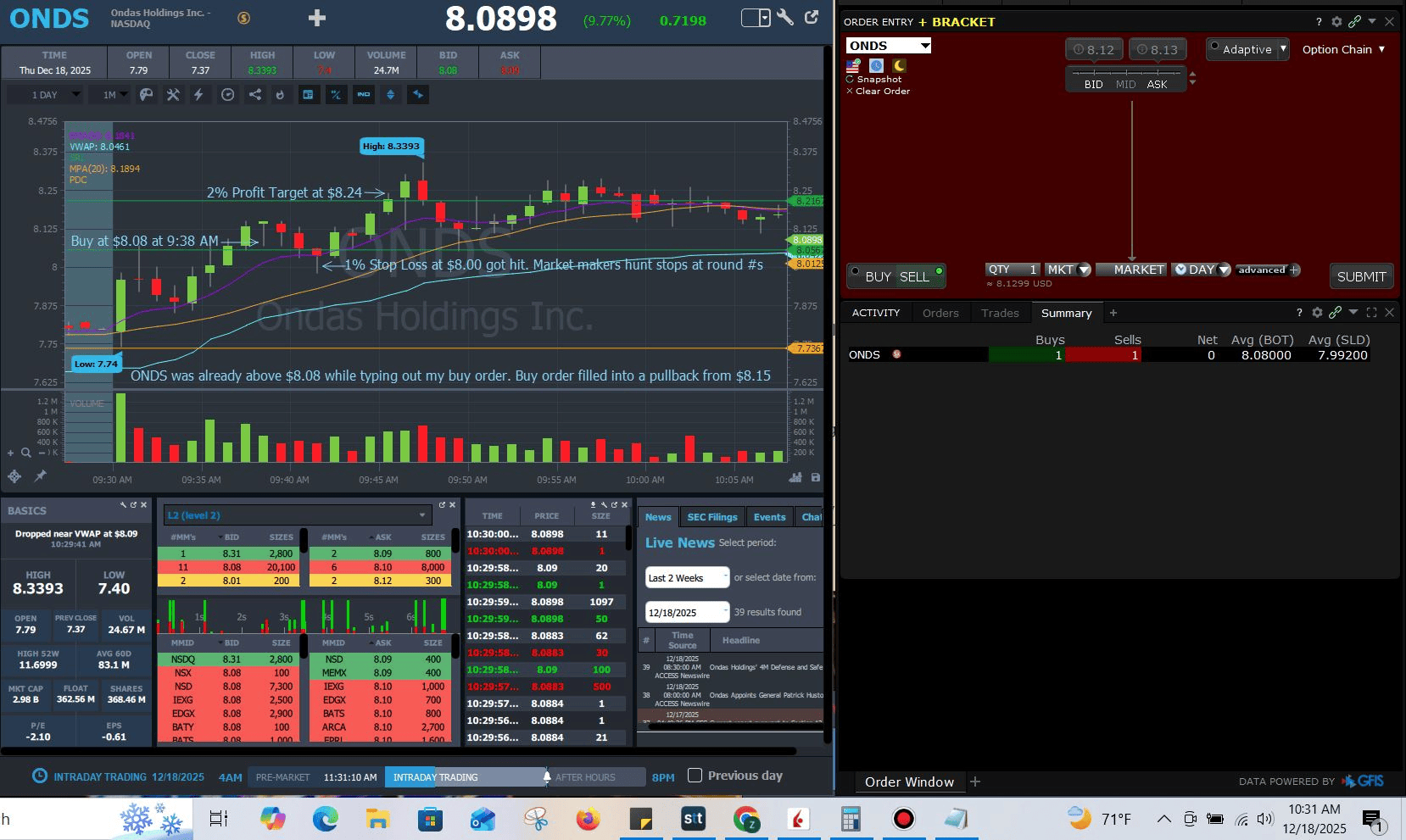This screenshot has width=1406, height=840.
Task: Click the chart share icon
Action: (254, 95)
